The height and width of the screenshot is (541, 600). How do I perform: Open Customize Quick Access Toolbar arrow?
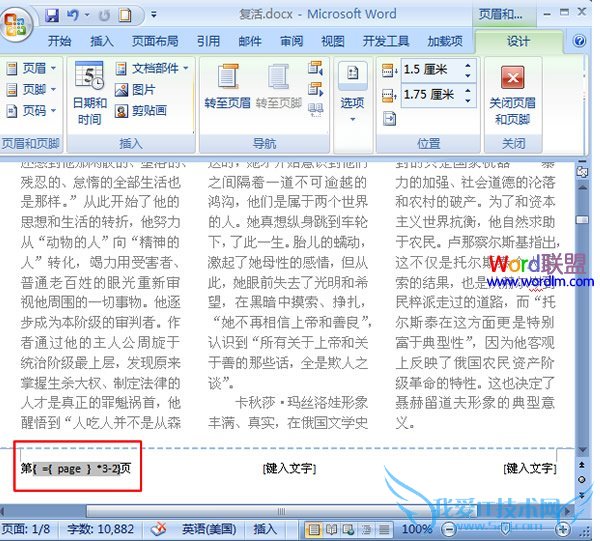(154, 15)
